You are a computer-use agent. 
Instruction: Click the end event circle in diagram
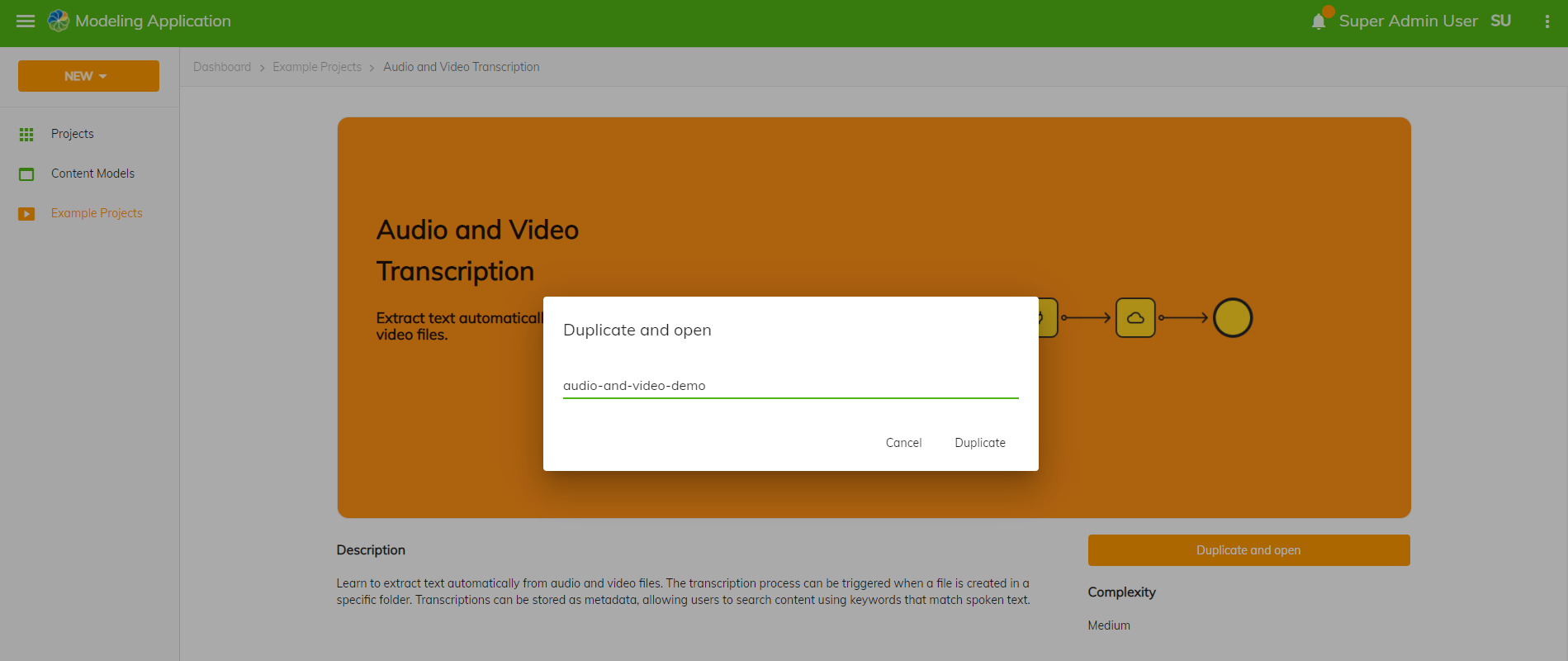point(1232,318)
